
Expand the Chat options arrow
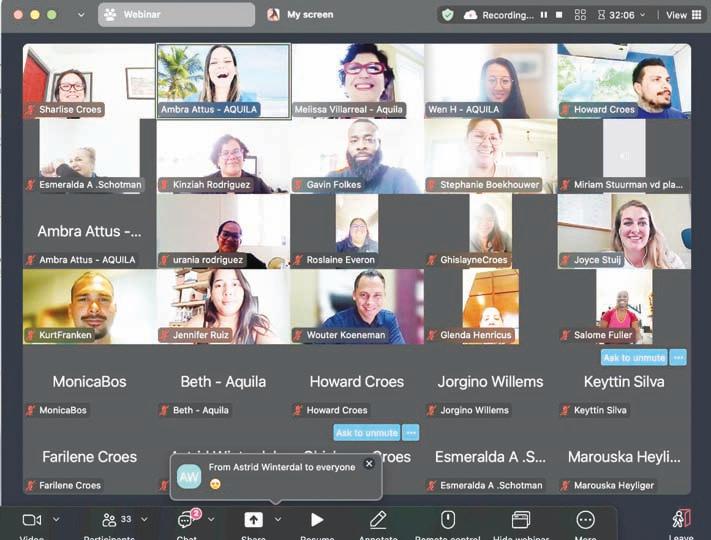tap(211, 519)
